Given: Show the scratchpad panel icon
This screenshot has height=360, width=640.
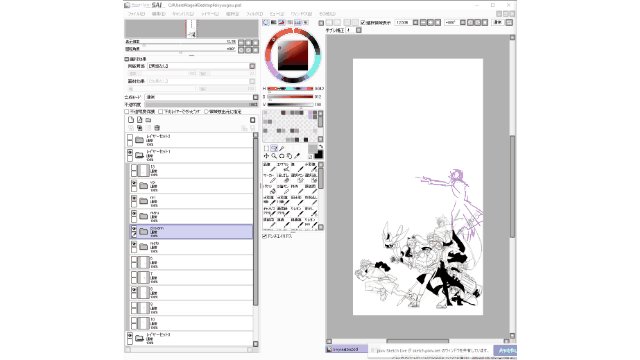Looking at the screenshot, I should tap(306, 22).
